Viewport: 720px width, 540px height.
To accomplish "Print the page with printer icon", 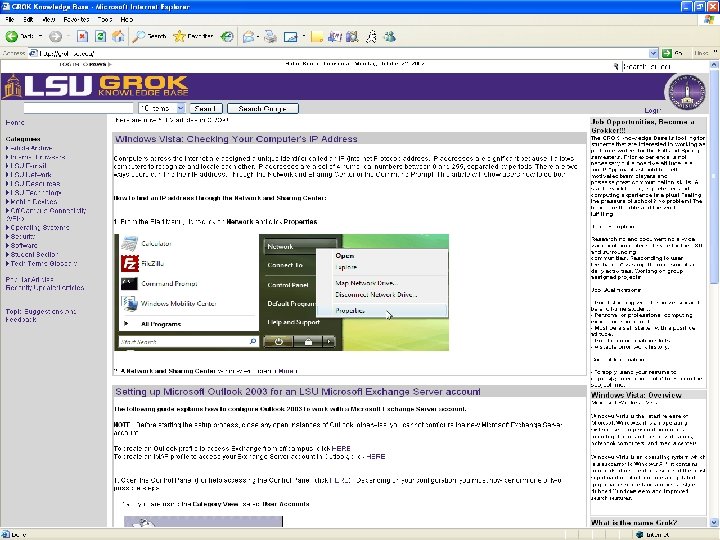I will pos(271,36).
